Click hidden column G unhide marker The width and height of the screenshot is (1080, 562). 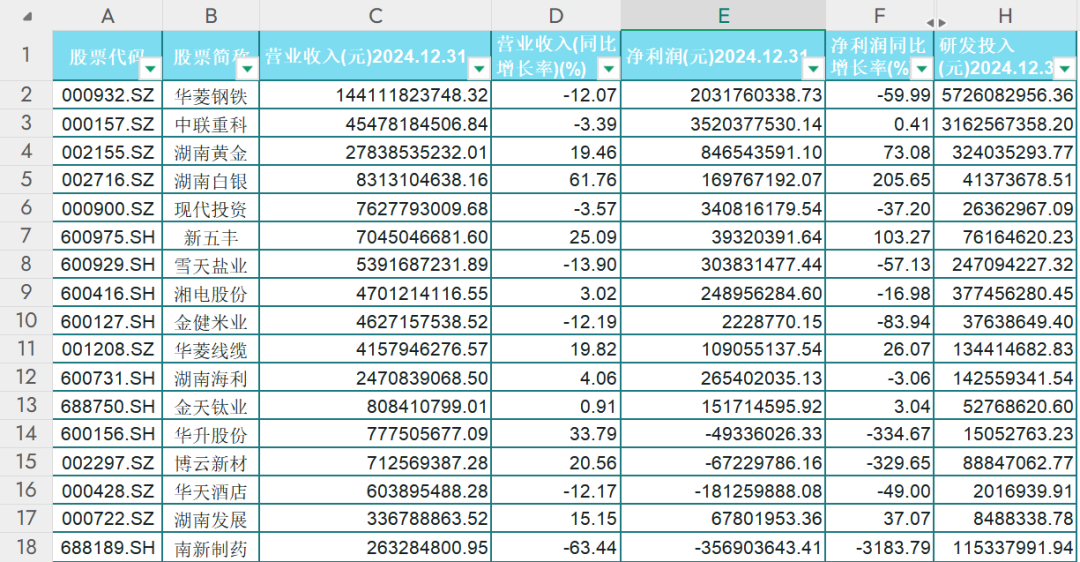pyautogui.click(x=935, y=23)
